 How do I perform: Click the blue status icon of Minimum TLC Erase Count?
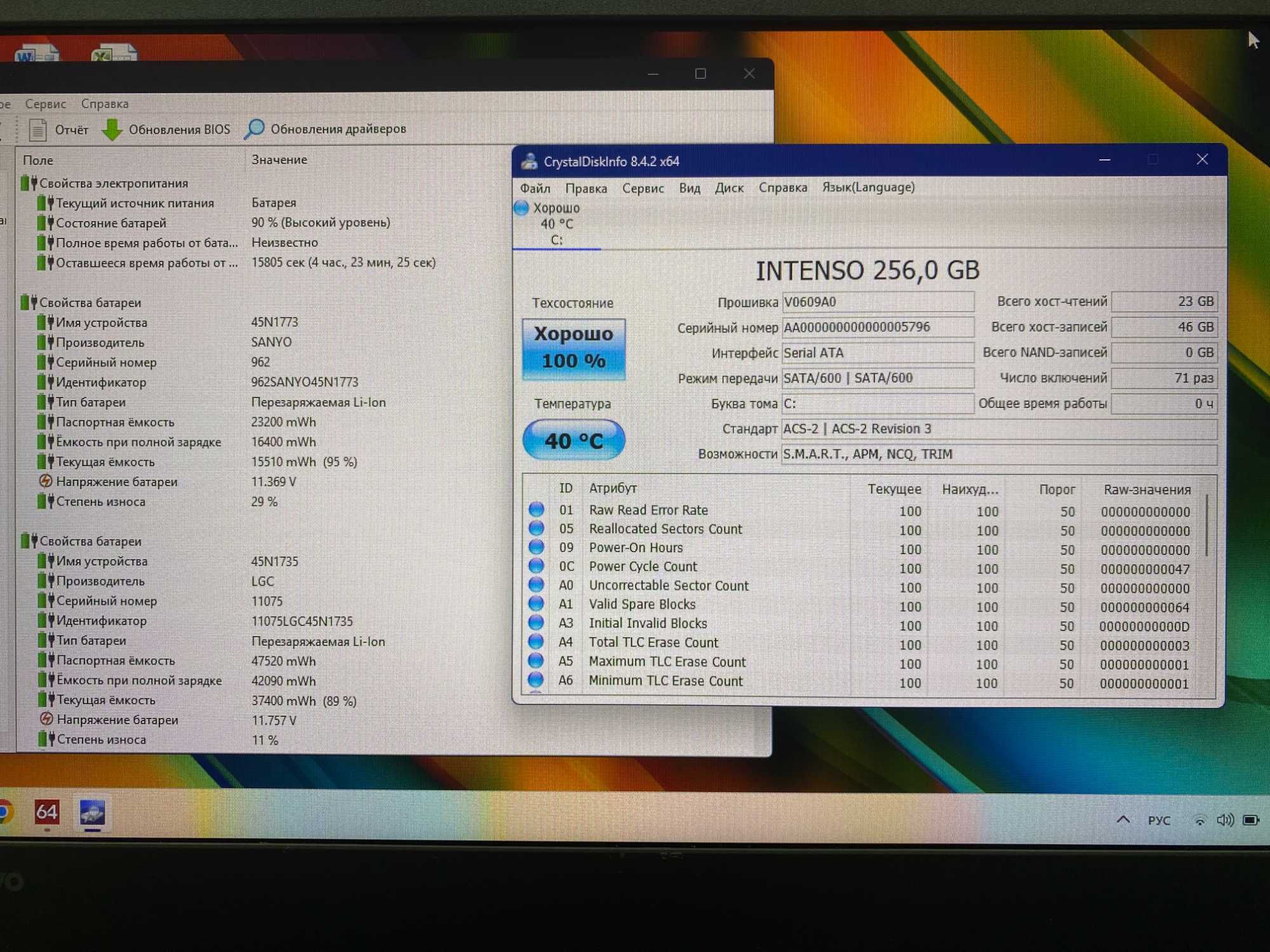(537, 680)
